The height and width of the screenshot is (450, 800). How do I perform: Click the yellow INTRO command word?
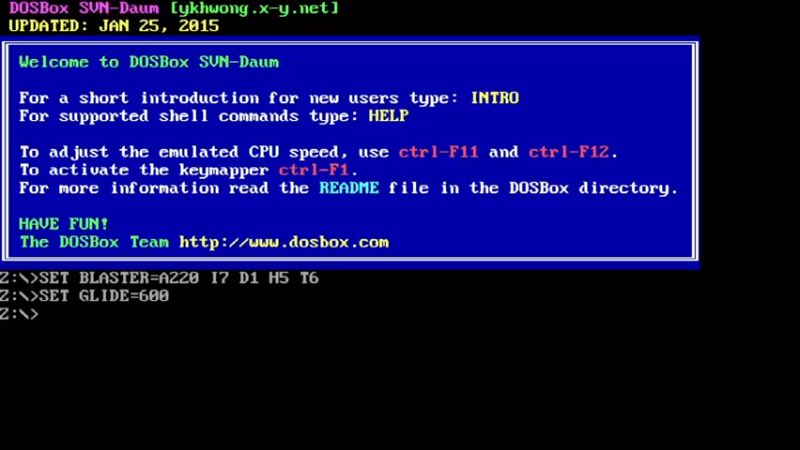494,98
